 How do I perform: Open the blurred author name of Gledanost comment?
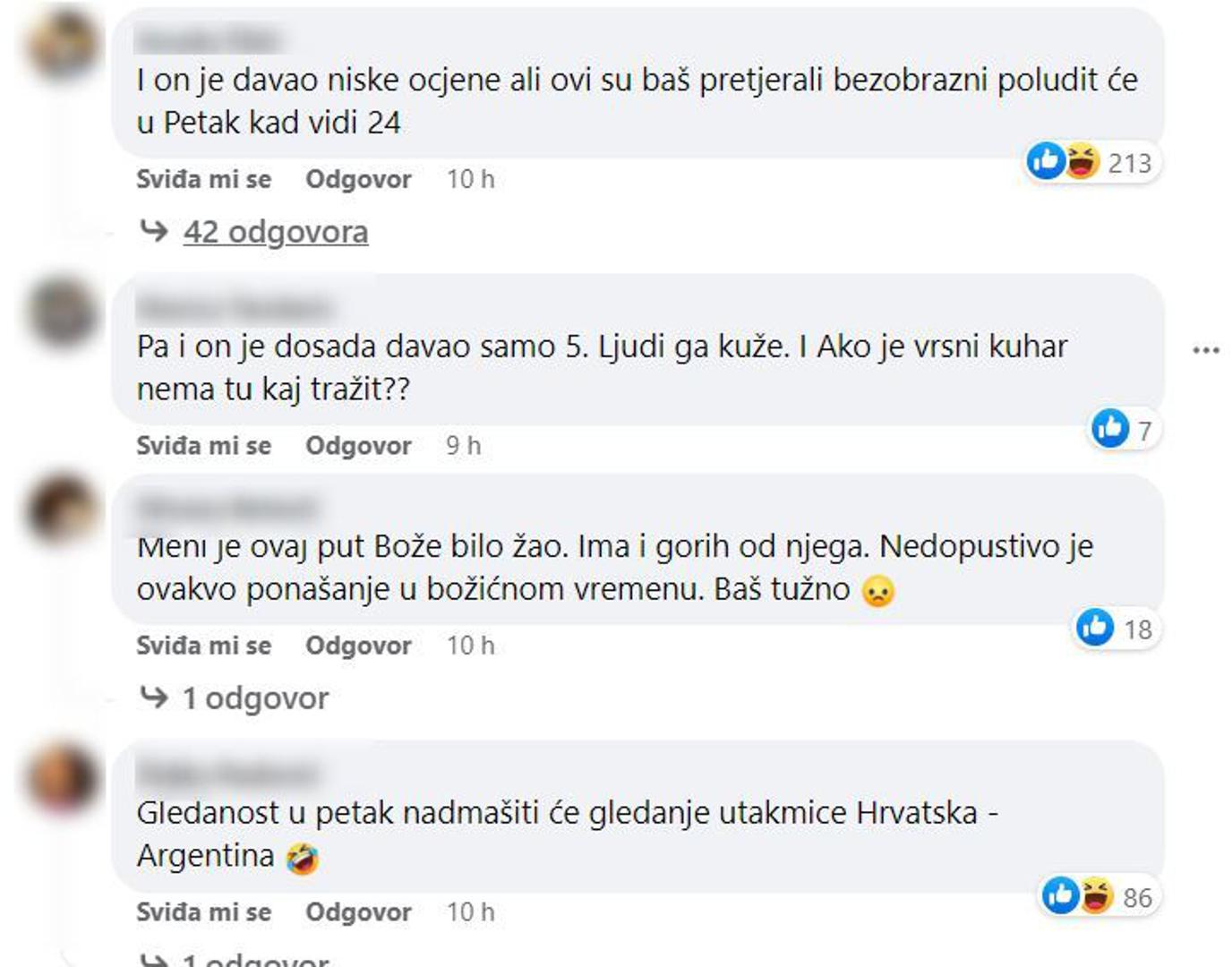pos(229,772)
